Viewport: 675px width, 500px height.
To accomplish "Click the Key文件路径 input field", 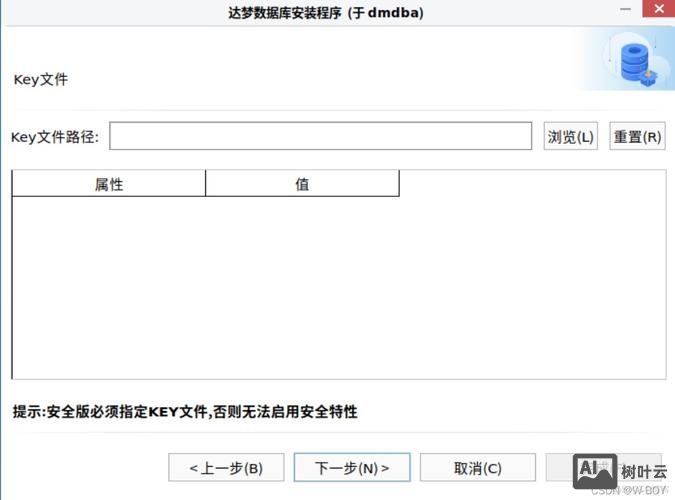I will coord(321,136).
